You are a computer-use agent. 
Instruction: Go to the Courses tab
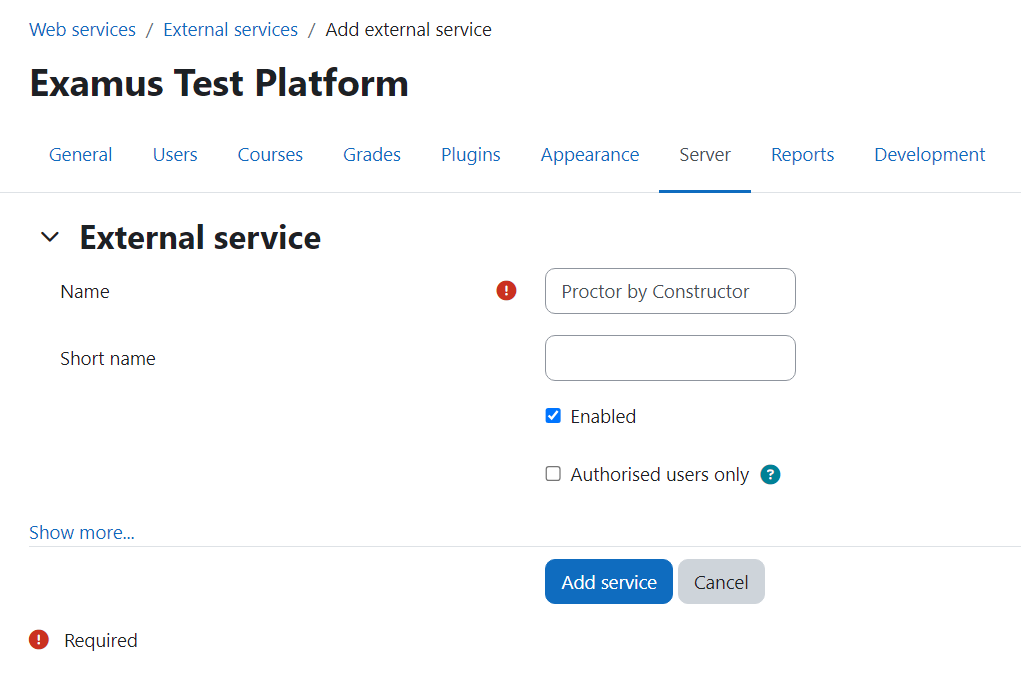tap(270, 155)
